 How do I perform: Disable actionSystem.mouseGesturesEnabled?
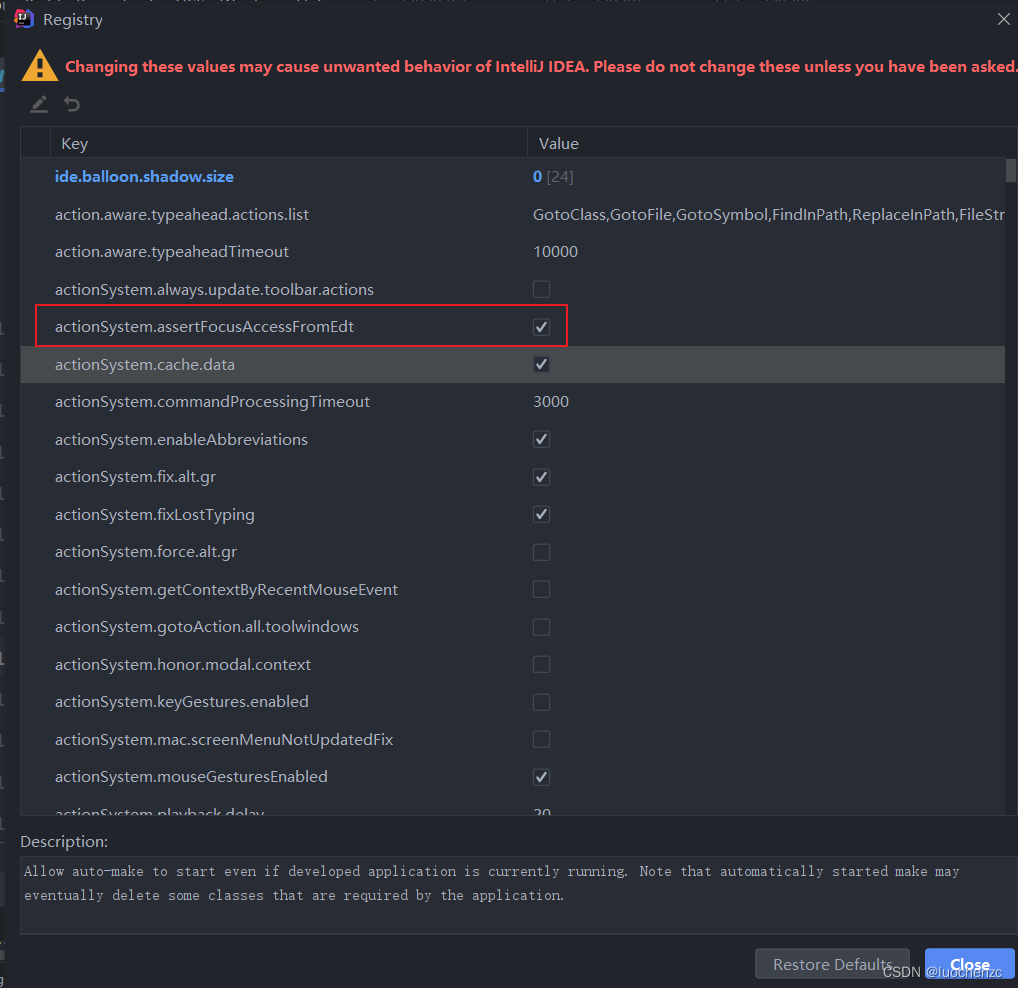click(541, 777)
